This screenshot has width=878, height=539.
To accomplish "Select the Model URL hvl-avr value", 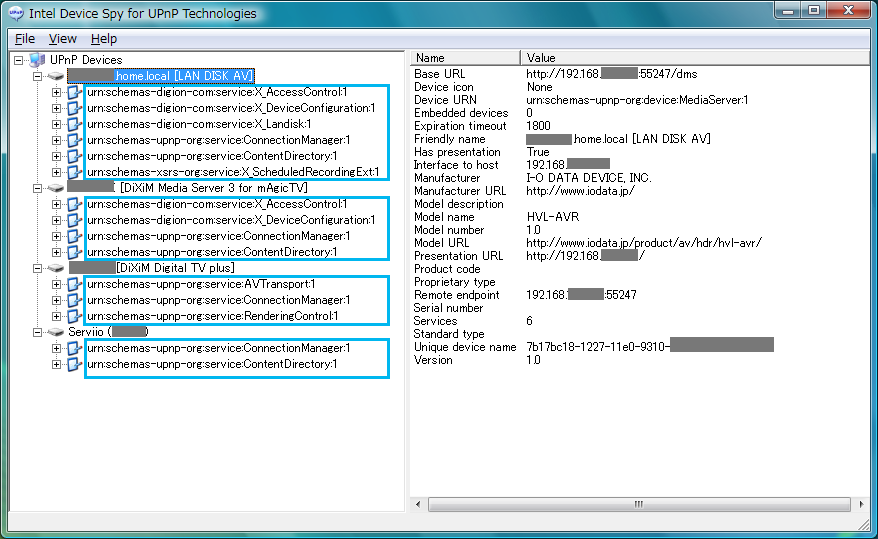I will tap(644, 243).
